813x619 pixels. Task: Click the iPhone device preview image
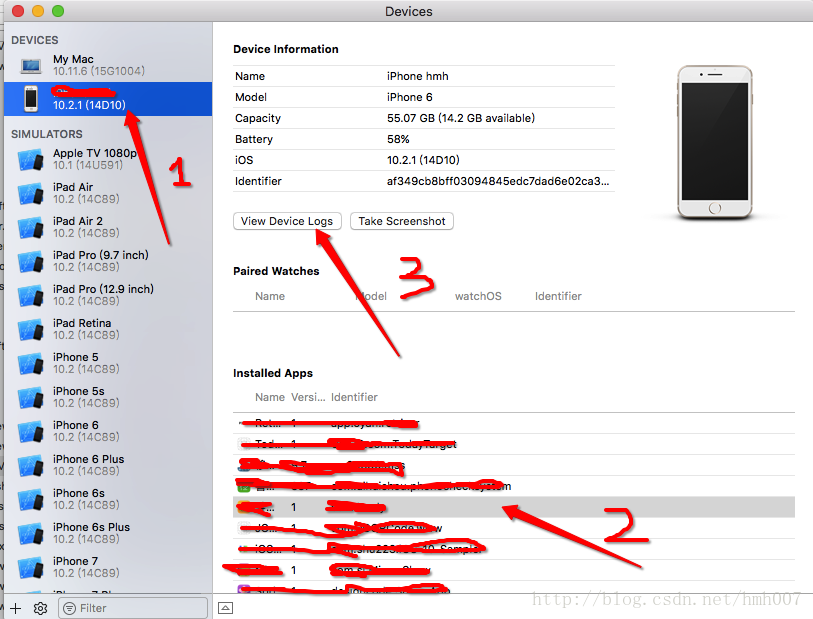(x=714, y=142)
